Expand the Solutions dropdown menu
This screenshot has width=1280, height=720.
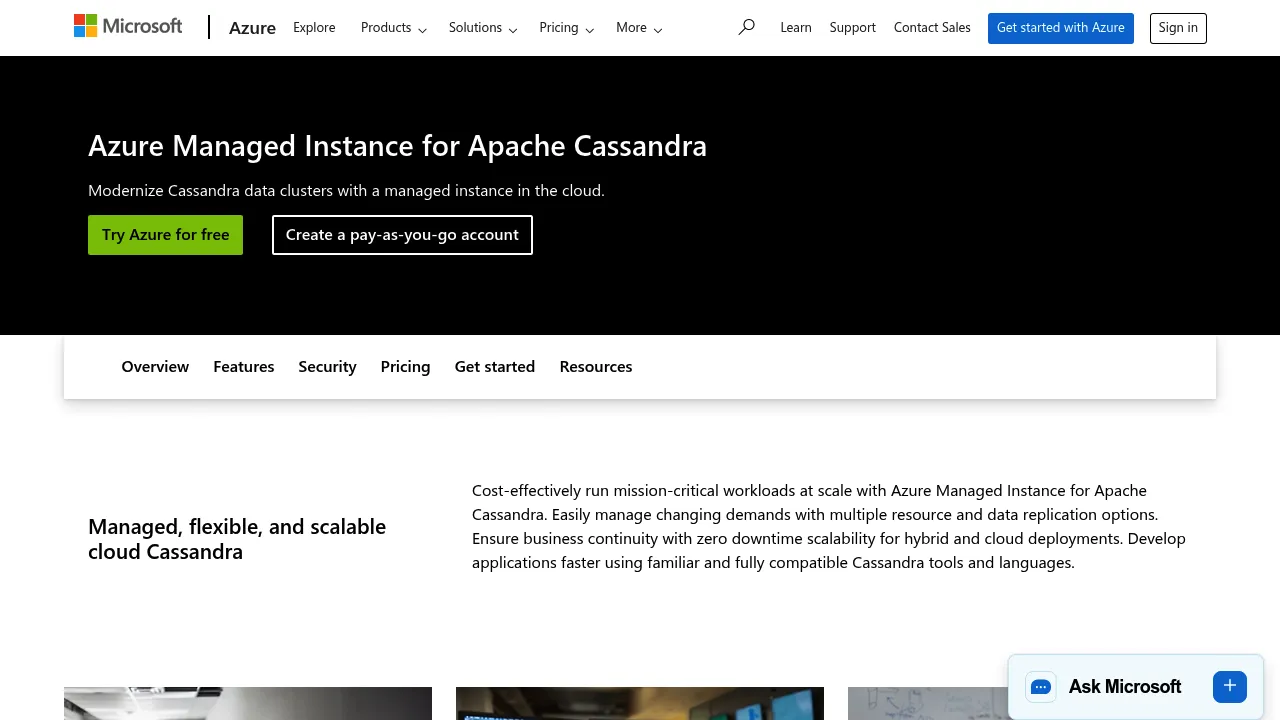483,28
